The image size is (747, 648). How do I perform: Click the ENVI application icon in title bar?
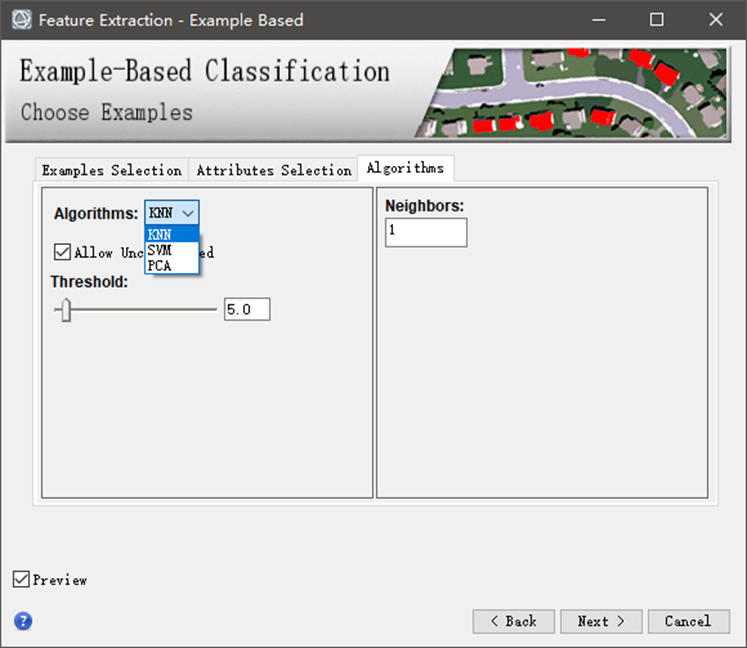22,20
